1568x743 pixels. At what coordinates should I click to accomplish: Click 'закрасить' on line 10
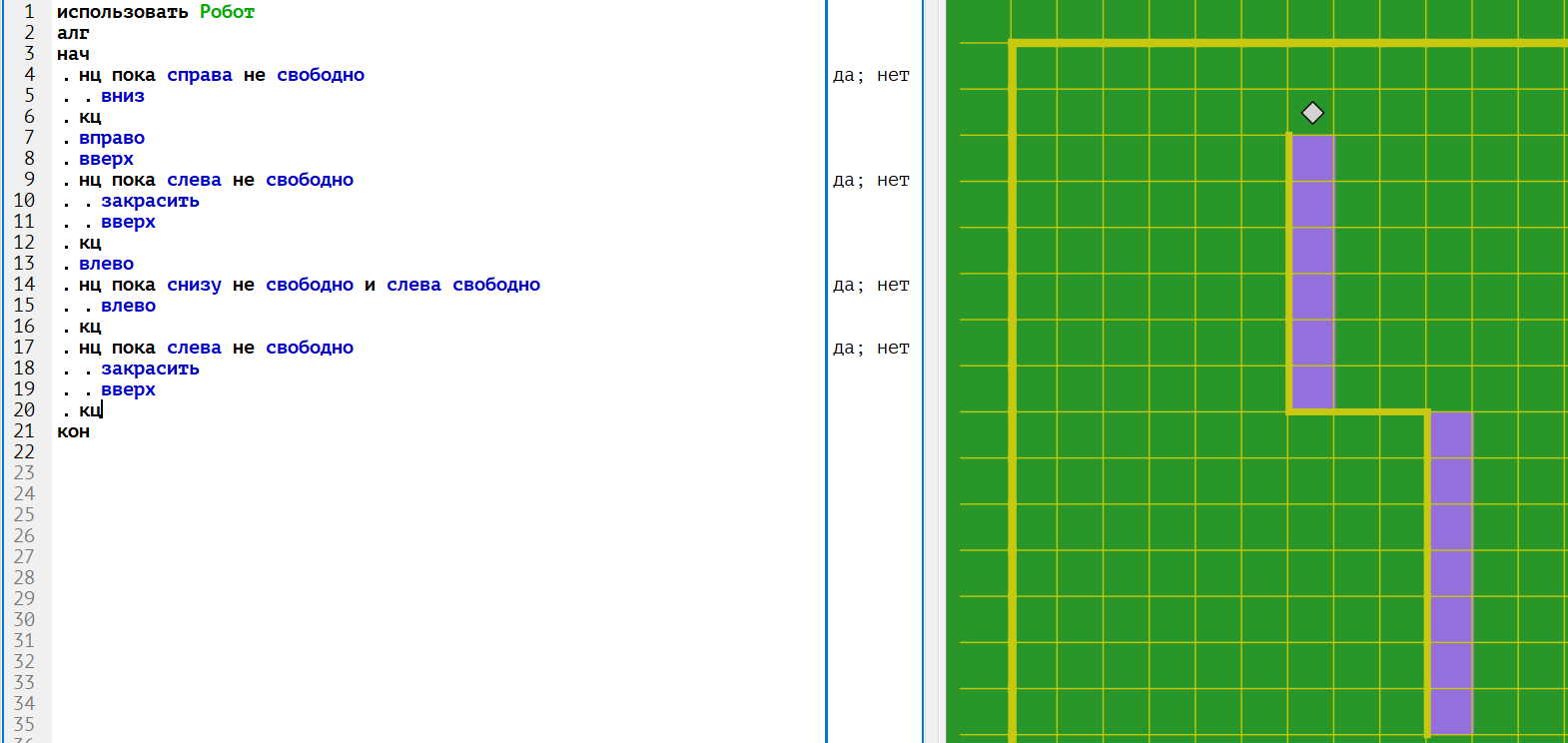[150, 201]
